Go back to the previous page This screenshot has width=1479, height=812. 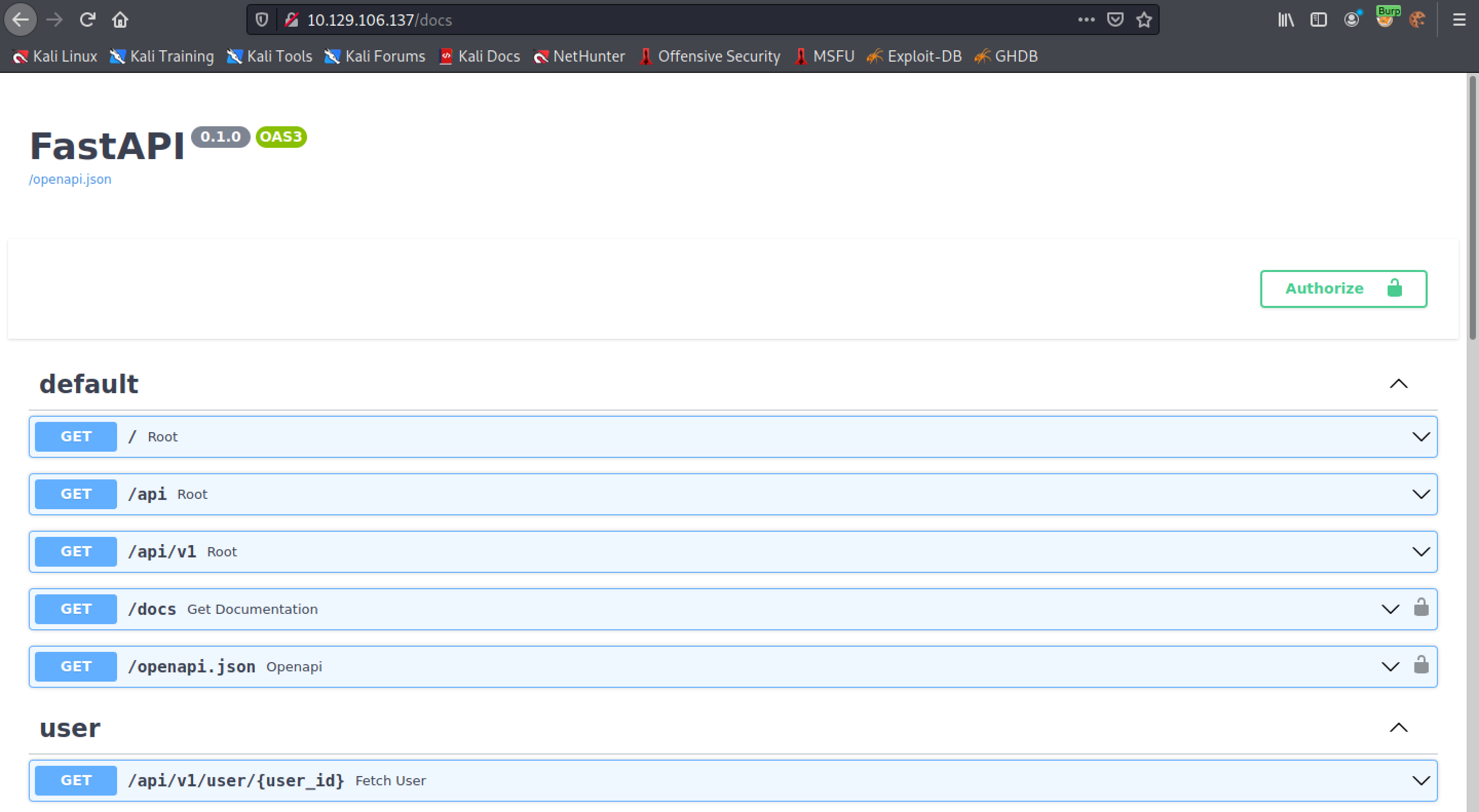(x=21, y=20)
